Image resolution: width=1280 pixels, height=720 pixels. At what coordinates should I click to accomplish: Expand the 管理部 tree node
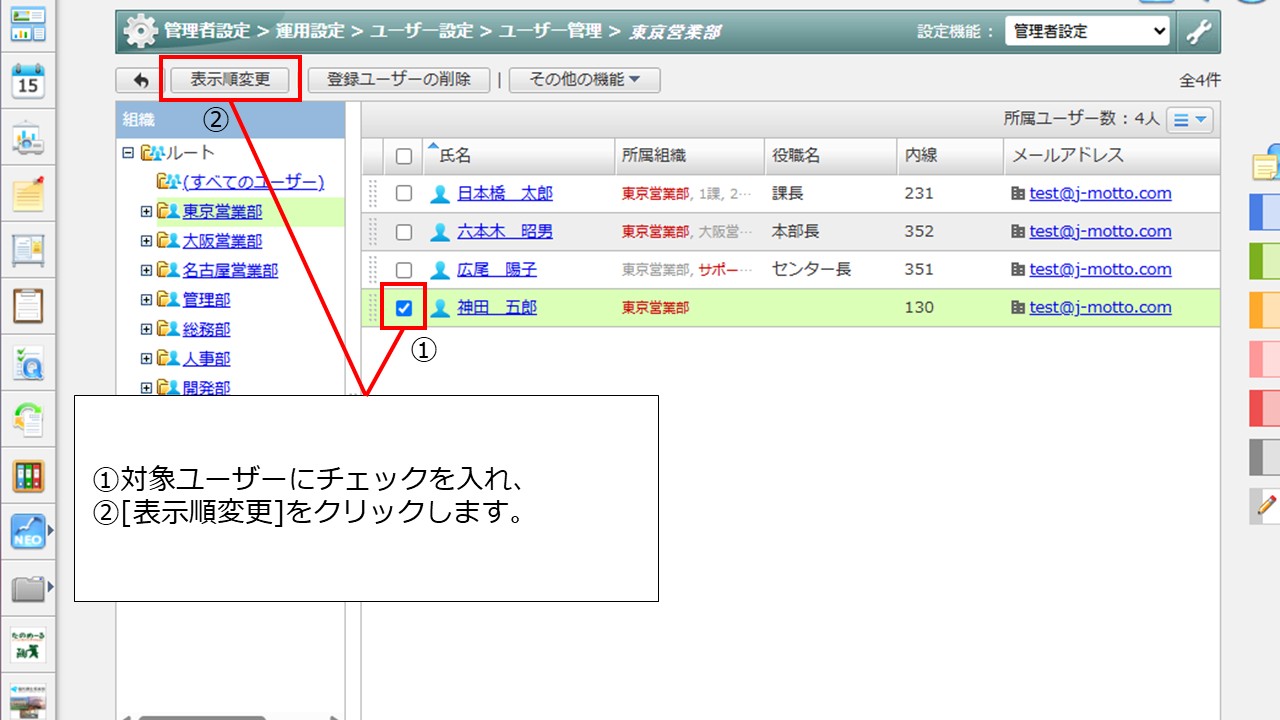146,300
